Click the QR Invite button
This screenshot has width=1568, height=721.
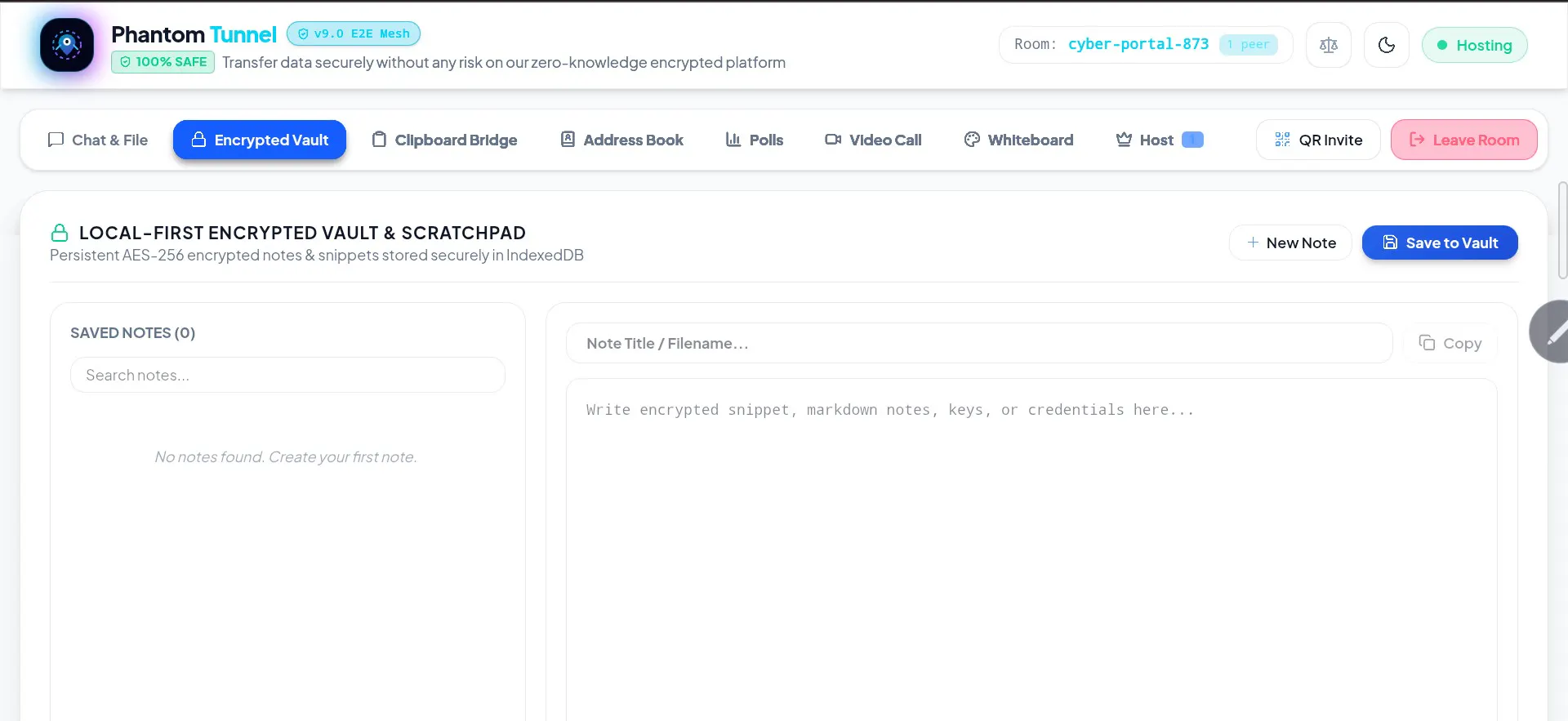coord(1318,140)
